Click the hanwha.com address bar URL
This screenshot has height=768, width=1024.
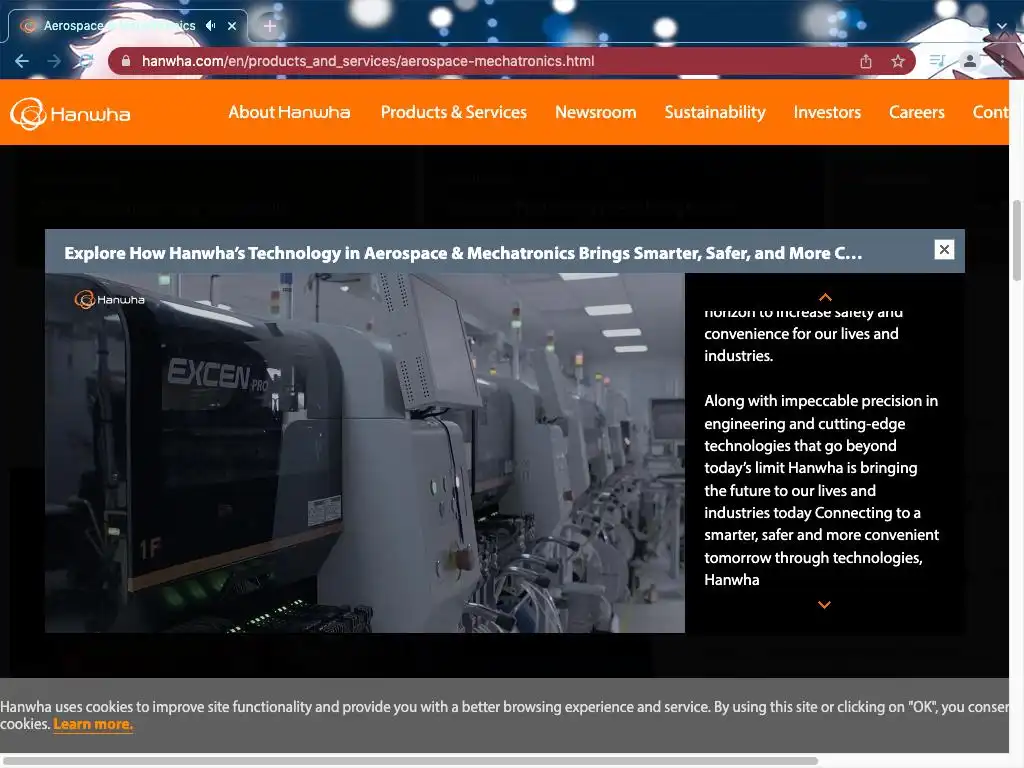point(368,61)
